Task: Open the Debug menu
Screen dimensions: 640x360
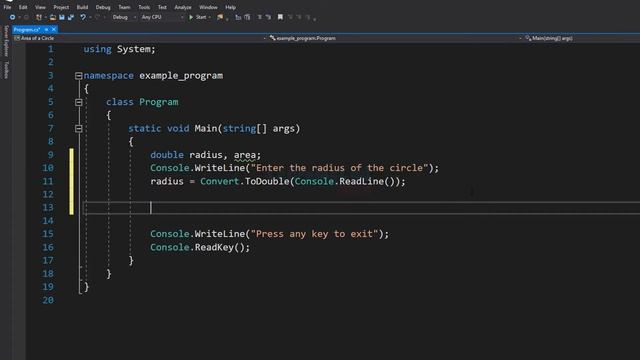Action: pyautogui.click(x=103, y=7)
